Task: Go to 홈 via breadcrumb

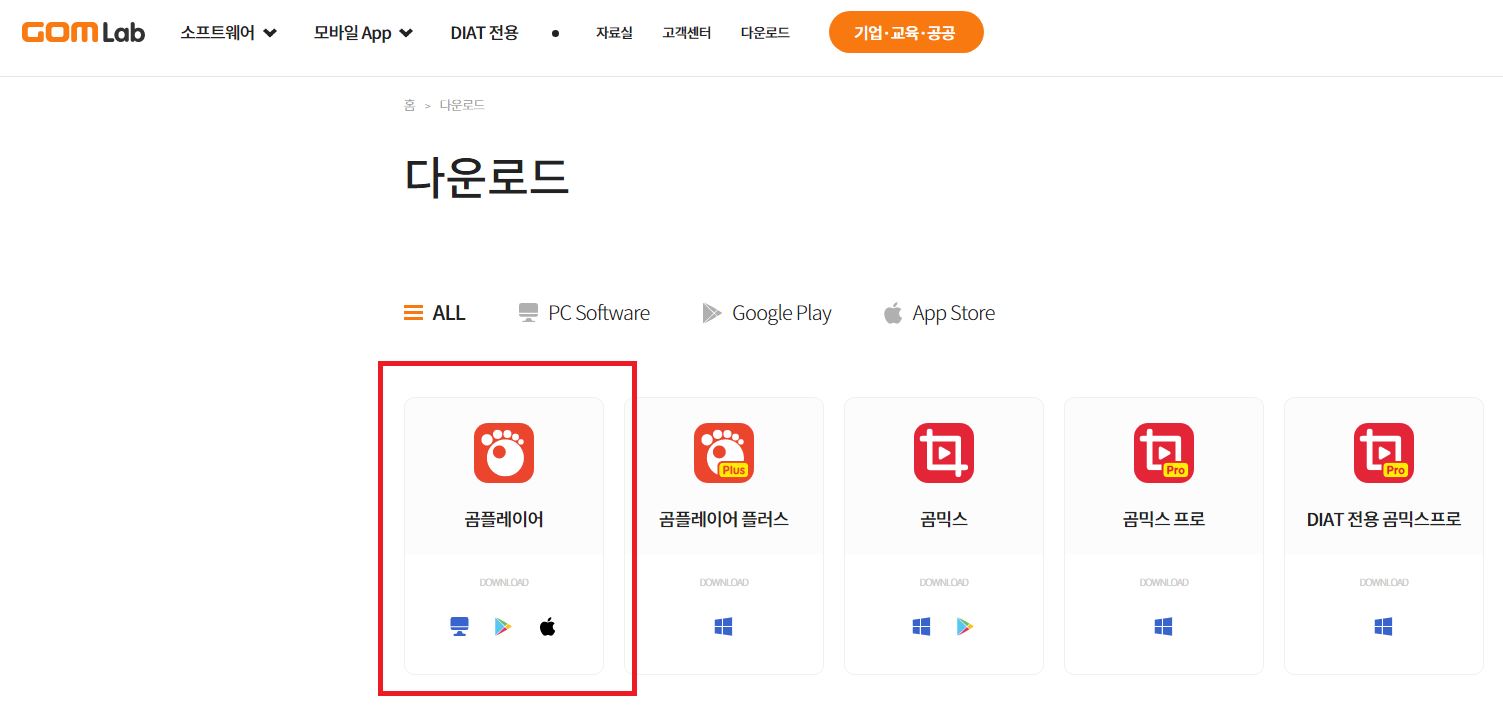Action: click(x=409, y=105)
